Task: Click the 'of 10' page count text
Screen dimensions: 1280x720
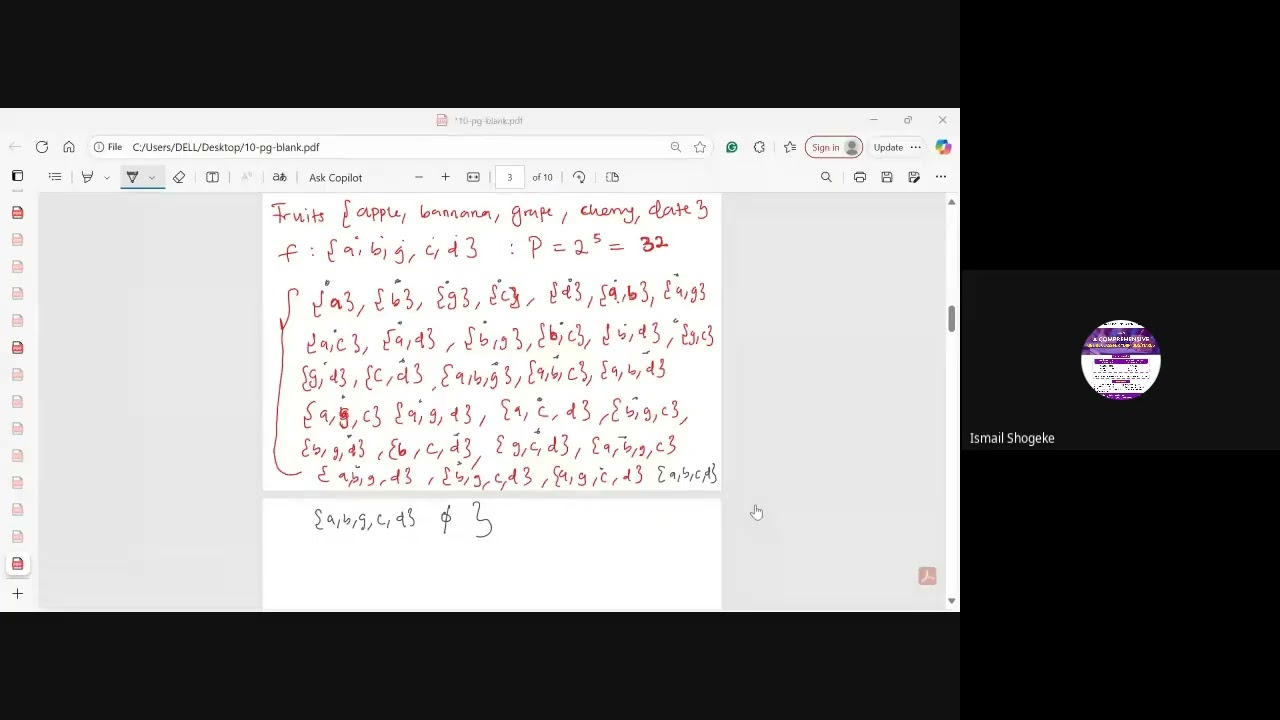Action: click(x=542, y=177)
